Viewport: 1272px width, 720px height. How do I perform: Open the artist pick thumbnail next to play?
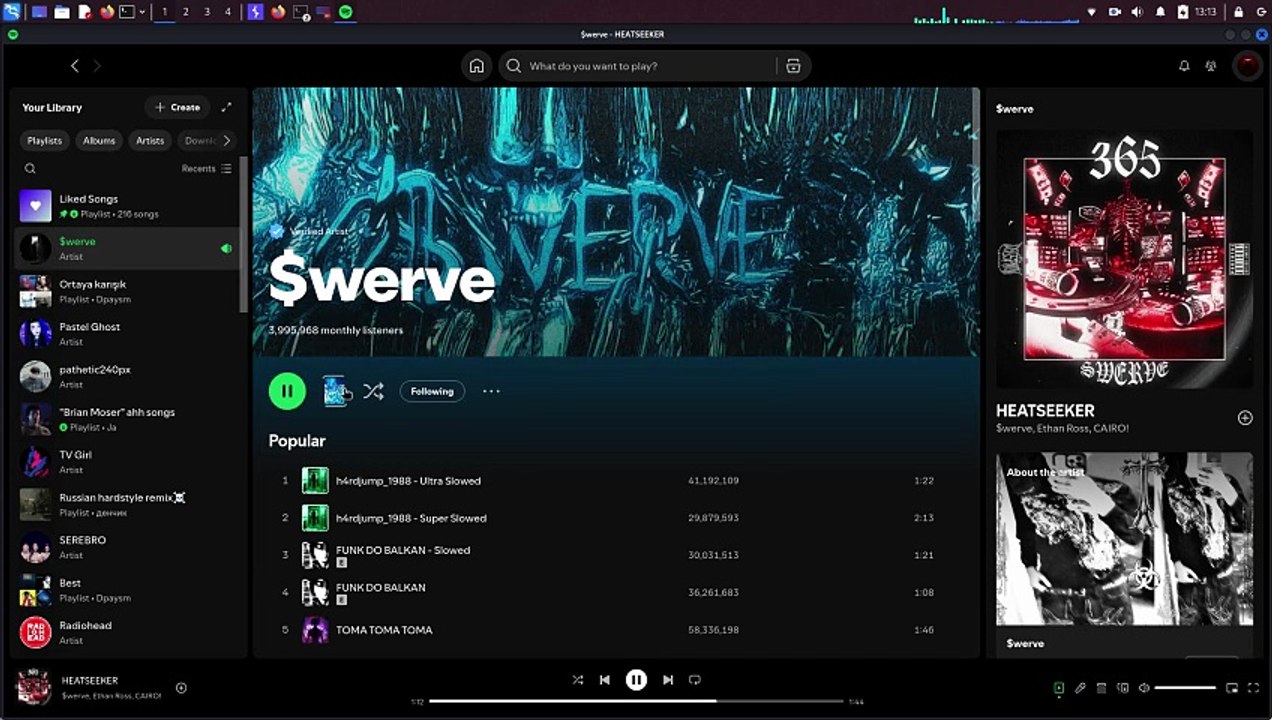(x=336, y=391)
